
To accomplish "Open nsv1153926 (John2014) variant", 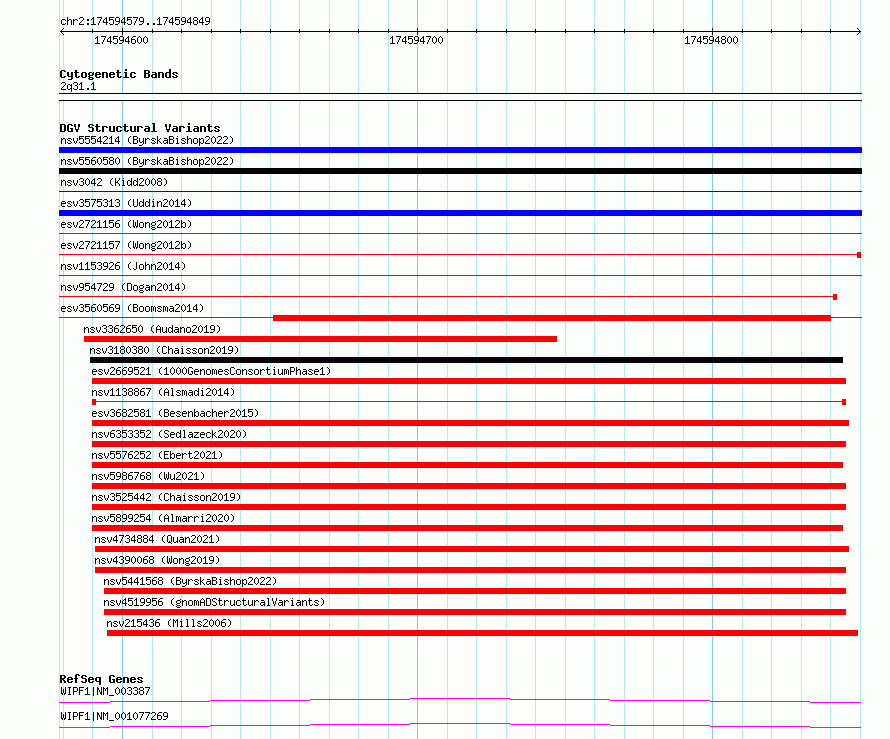I will click(123, 266).
